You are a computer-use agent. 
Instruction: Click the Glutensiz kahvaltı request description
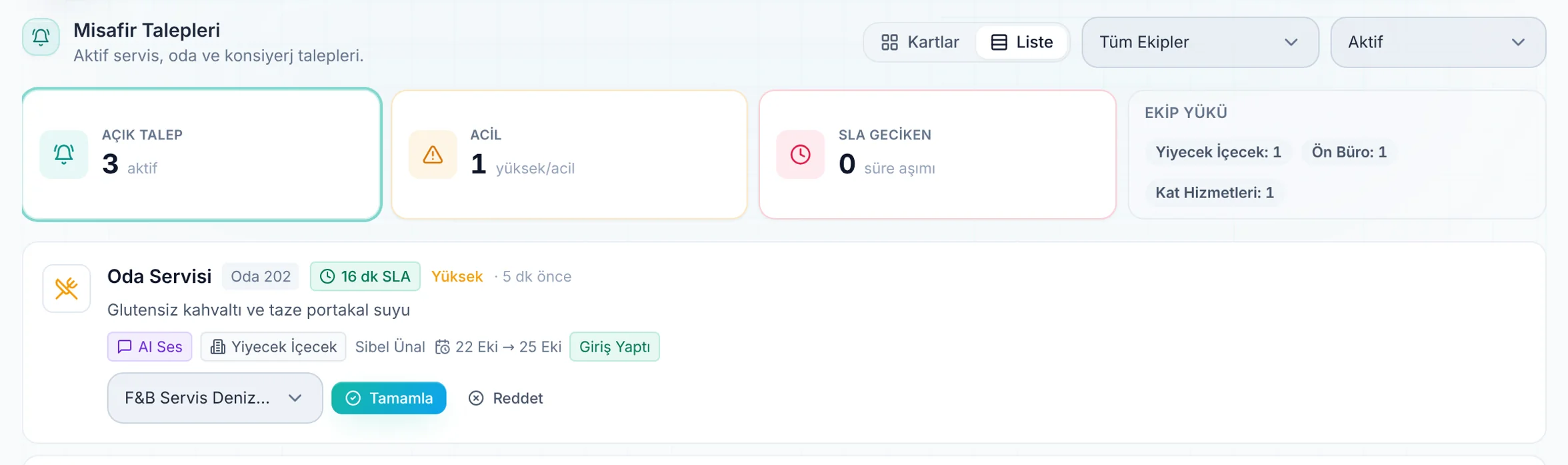tap(259, 310)
